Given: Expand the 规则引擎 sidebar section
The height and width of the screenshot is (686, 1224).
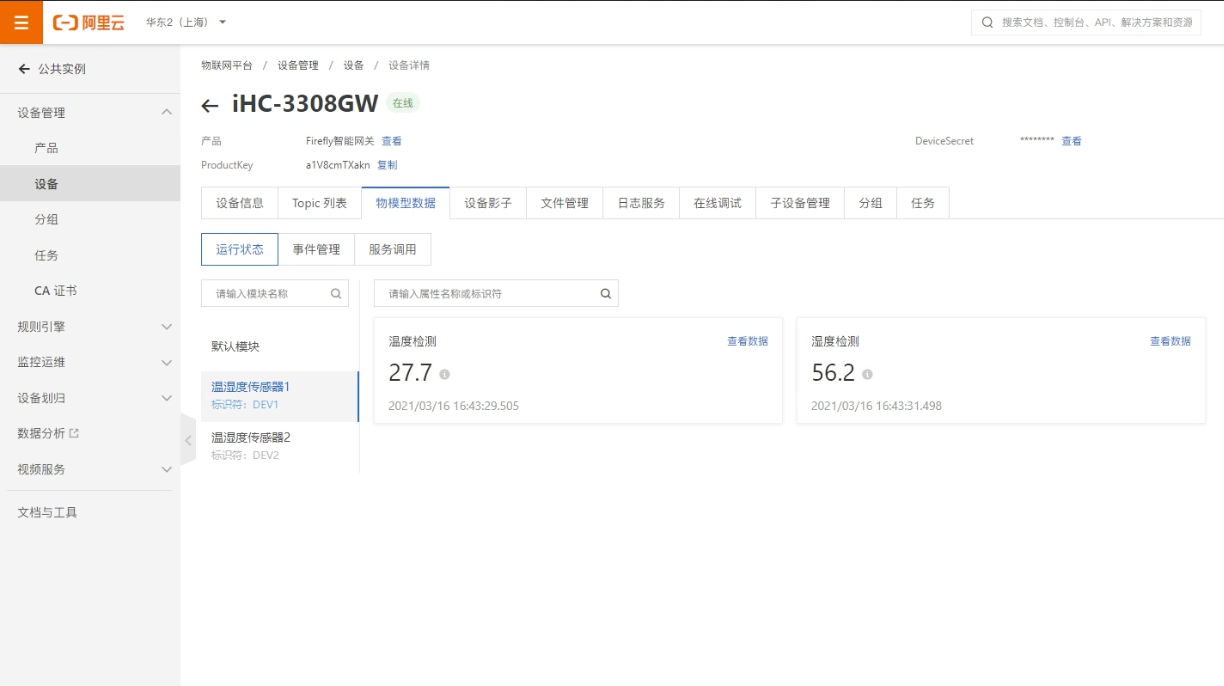Looking at the screenshot, I should tap(167, 327).
